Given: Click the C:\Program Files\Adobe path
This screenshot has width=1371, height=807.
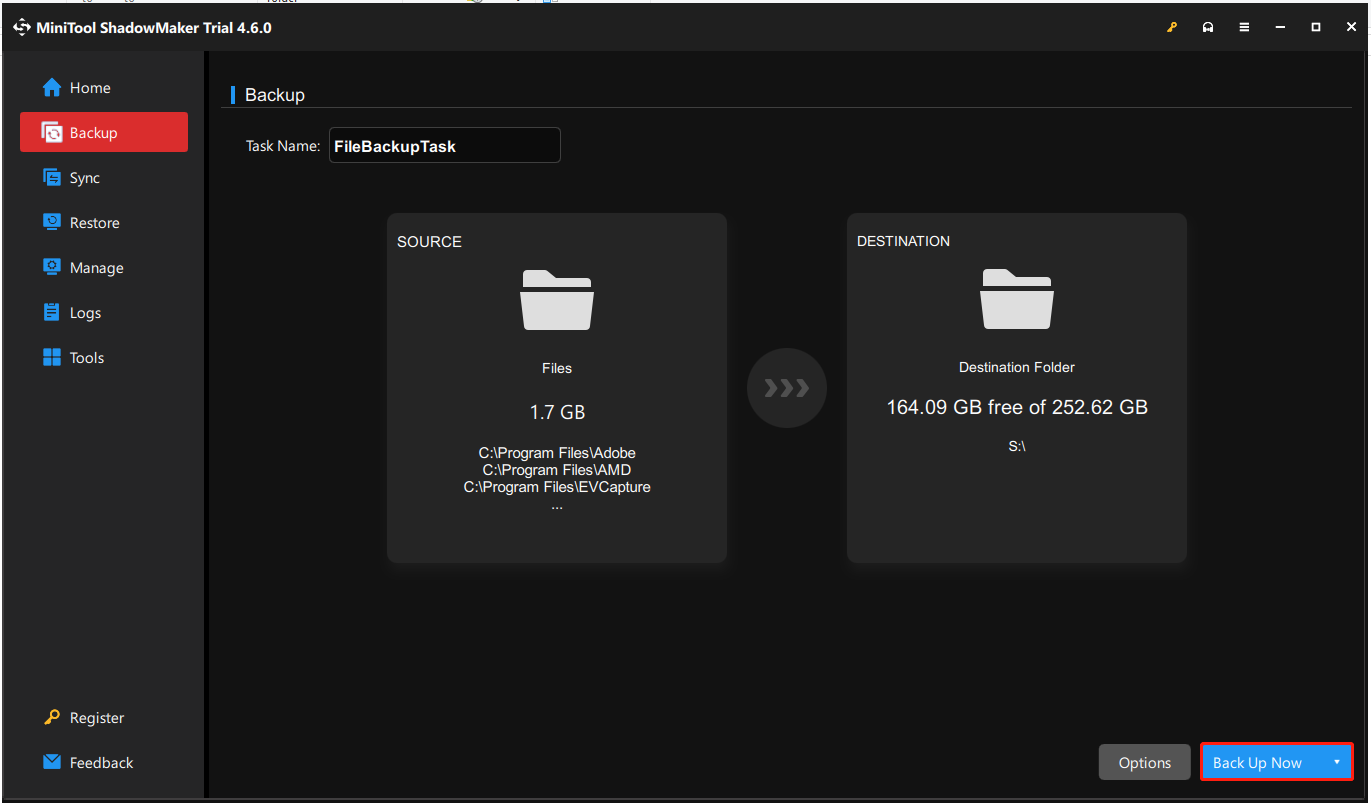Looking at the screenshot, I should [557, 453].
